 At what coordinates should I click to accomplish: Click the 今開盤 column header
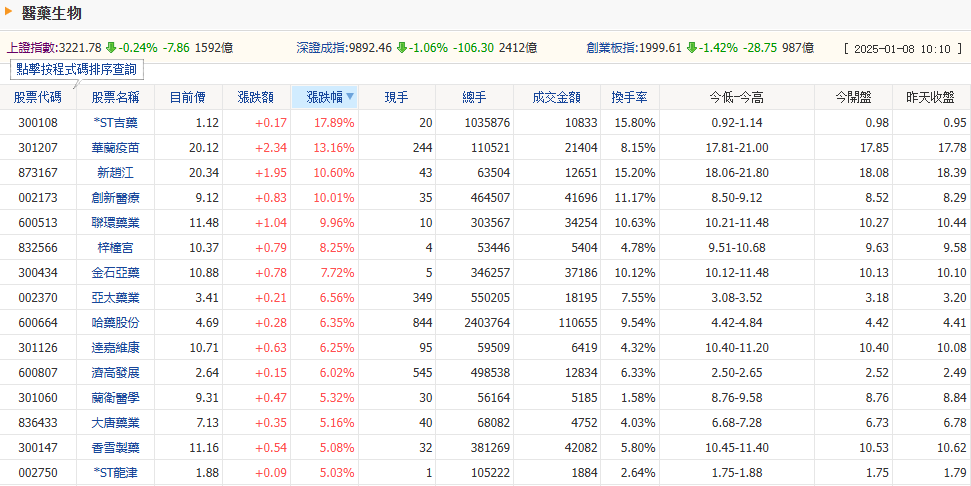coord(853,97)
